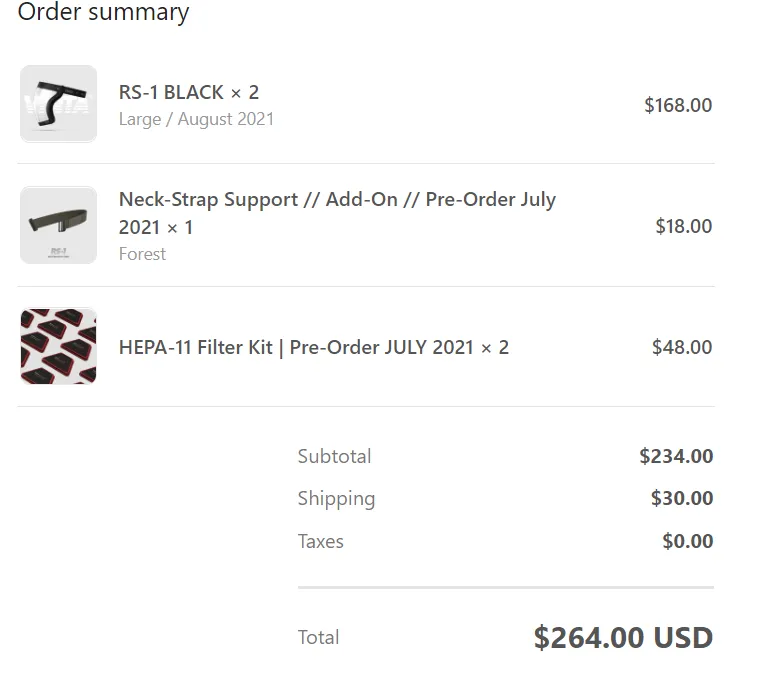Screen dimensions: 775x689
Task: Click the $48.00 filter kit price
Action: [x=682, y=347]
